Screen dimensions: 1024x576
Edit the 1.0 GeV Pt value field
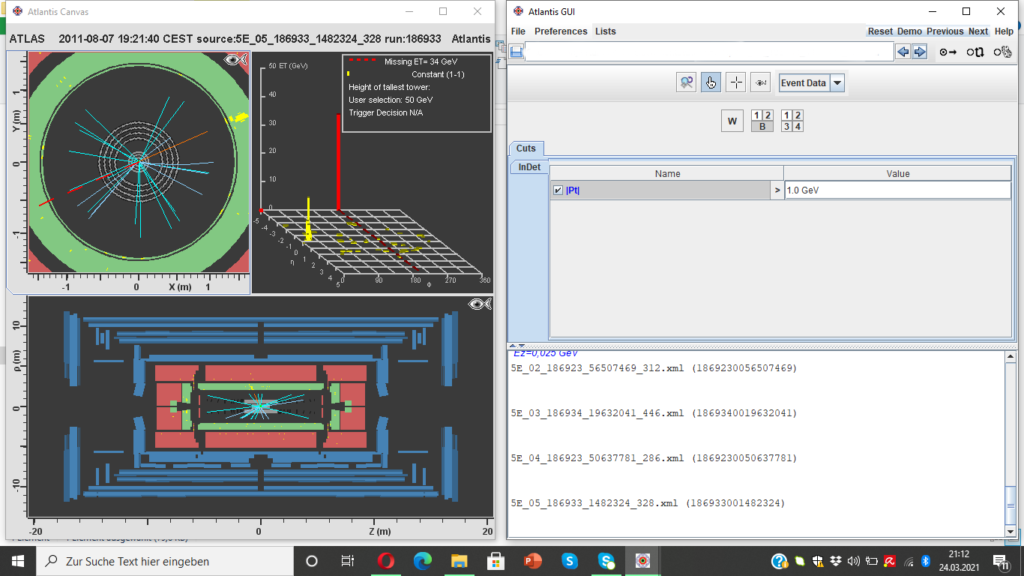pyautogui.click(x=897, y=190)
